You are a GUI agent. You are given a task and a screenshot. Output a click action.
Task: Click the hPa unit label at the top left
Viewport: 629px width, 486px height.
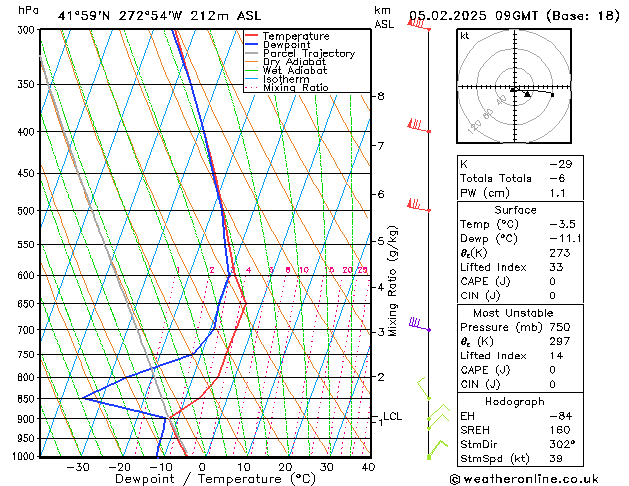pyautogui.click(x=28, y=10)
